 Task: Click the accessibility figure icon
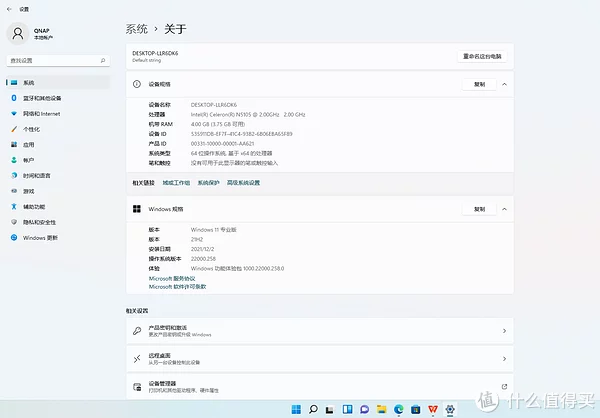click(x=14, y=207)
